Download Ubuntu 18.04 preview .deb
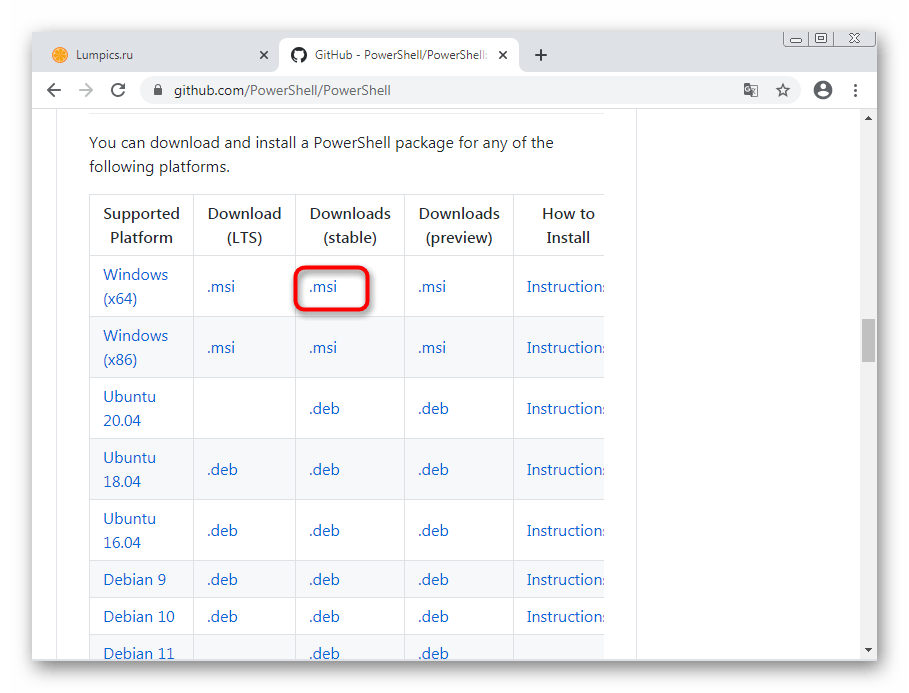The width and height of the screenshot is (909, 693). (433, 470)
